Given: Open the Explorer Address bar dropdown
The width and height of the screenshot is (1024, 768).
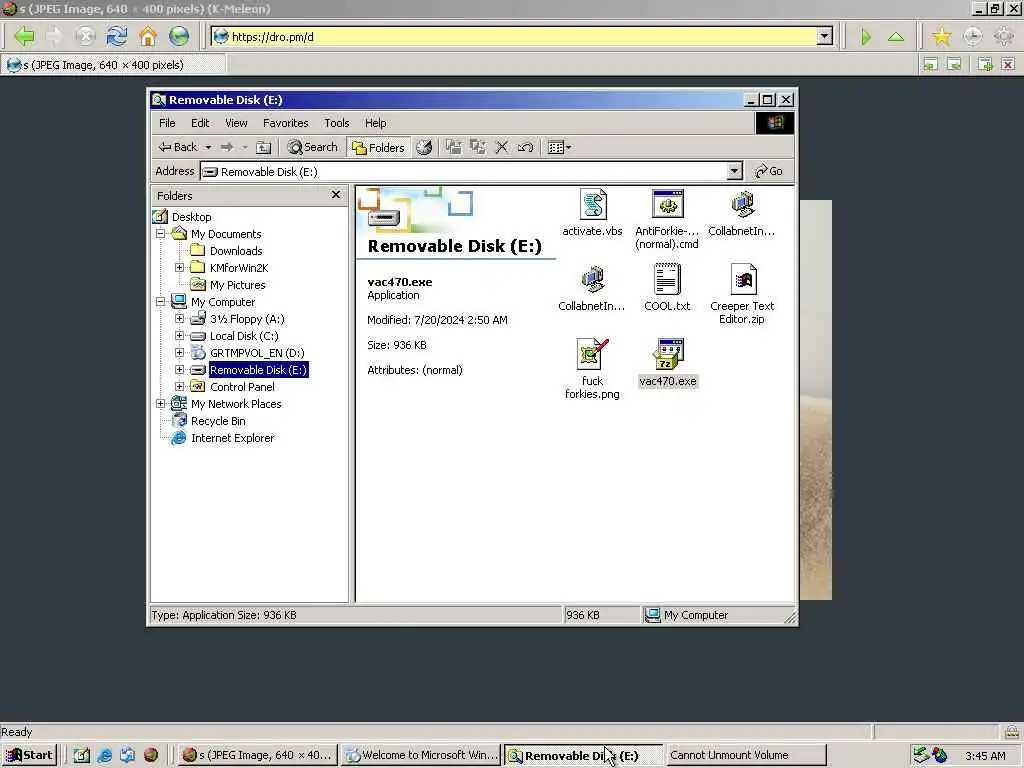Looking at the screenshot, I should 734,171.
